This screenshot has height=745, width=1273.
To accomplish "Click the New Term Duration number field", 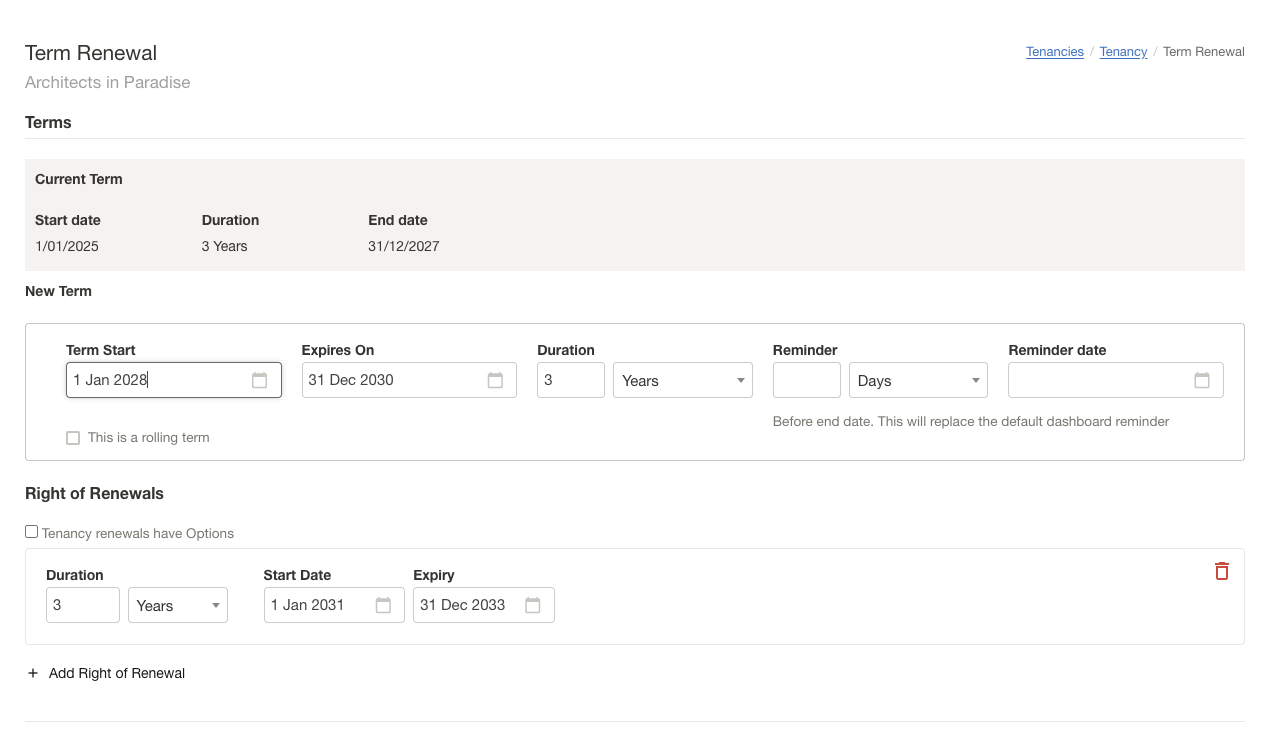I will (x=570, y=380).
